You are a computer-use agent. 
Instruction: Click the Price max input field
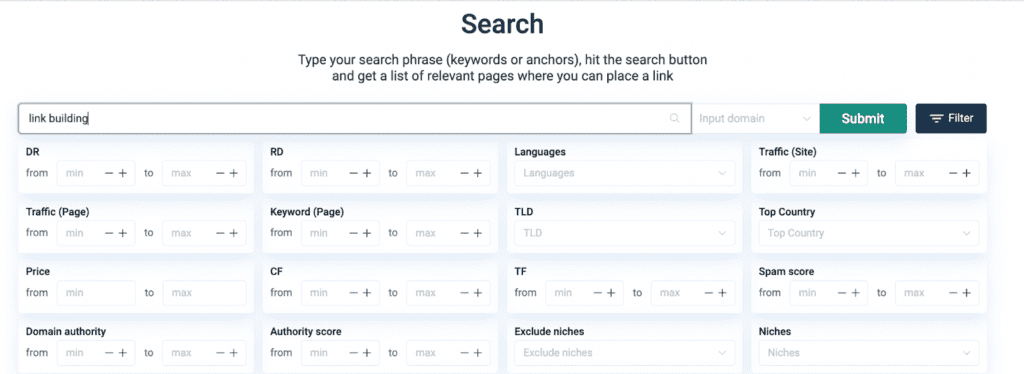point(204,293)
